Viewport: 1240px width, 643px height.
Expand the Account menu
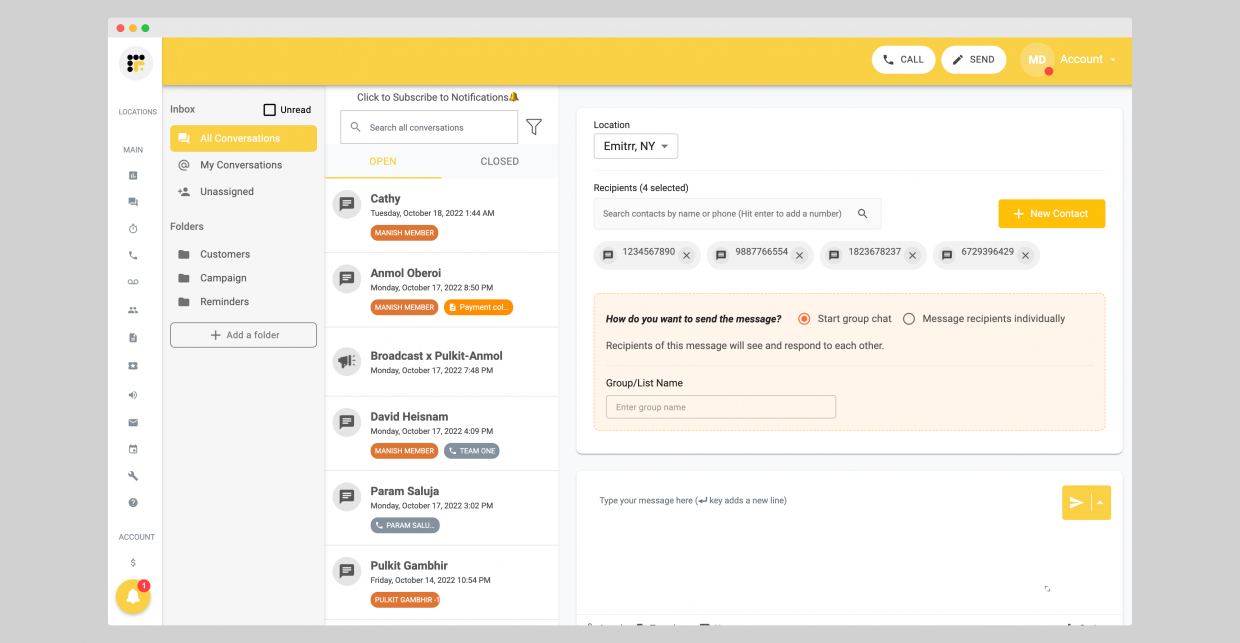[x=1088, y=60]
